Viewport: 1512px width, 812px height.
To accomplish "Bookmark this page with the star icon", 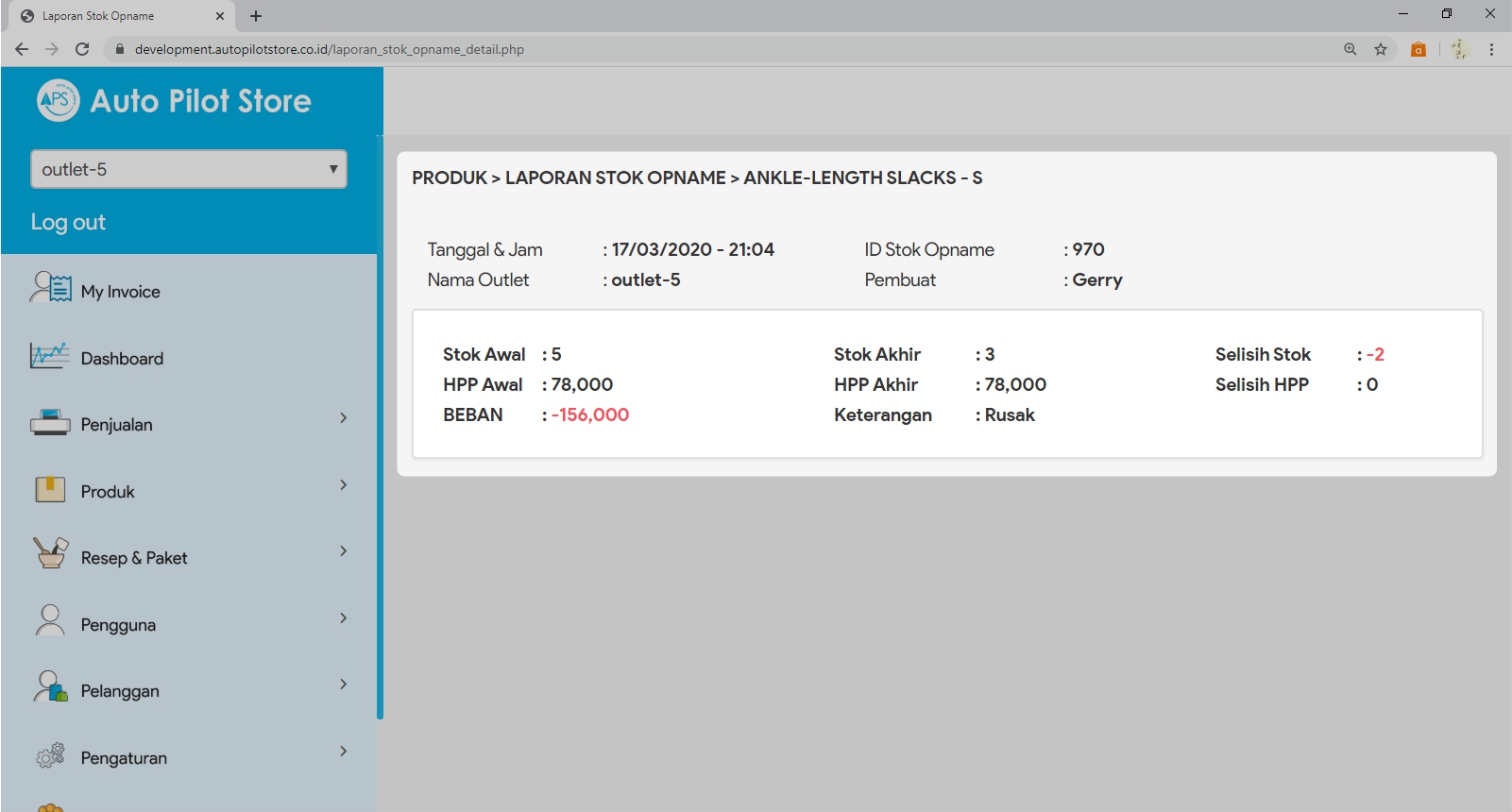I will (1381, 49).
